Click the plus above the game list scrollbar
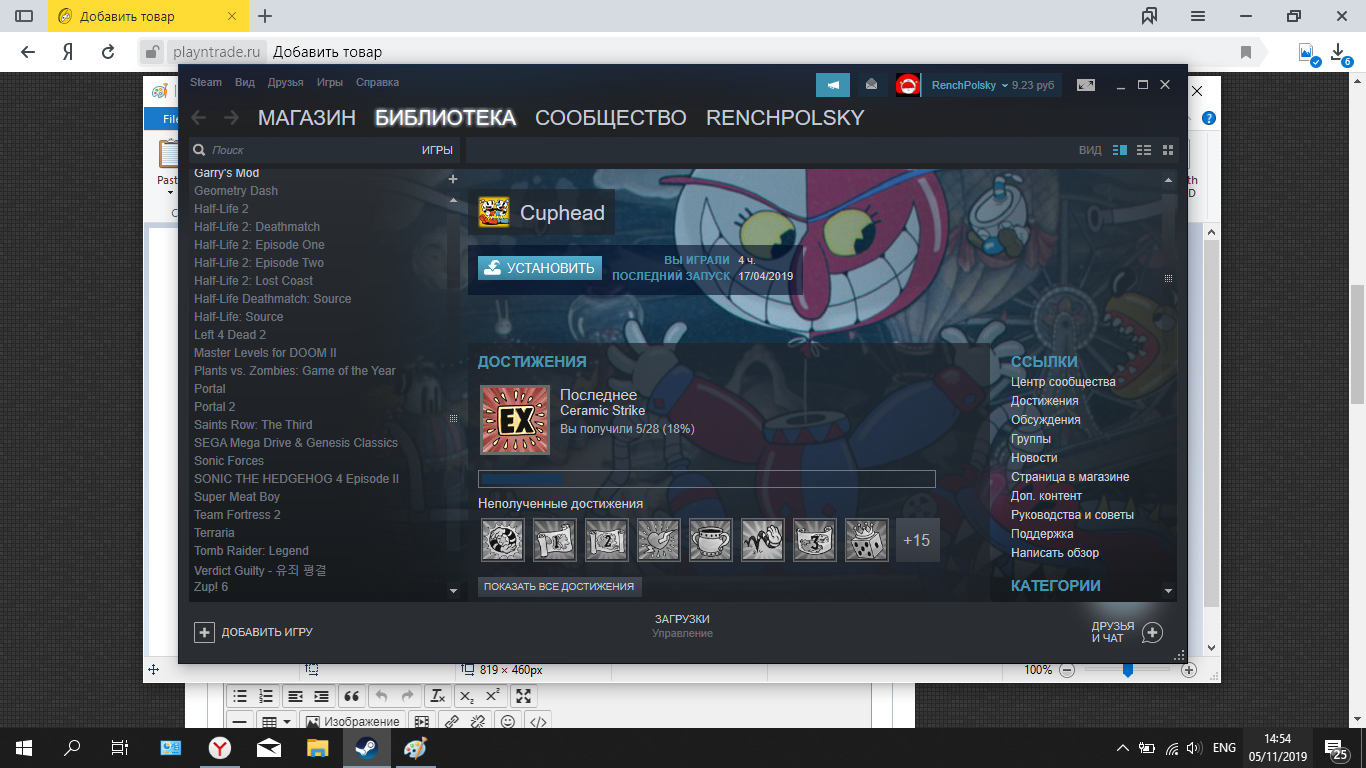 pos(453,179)
